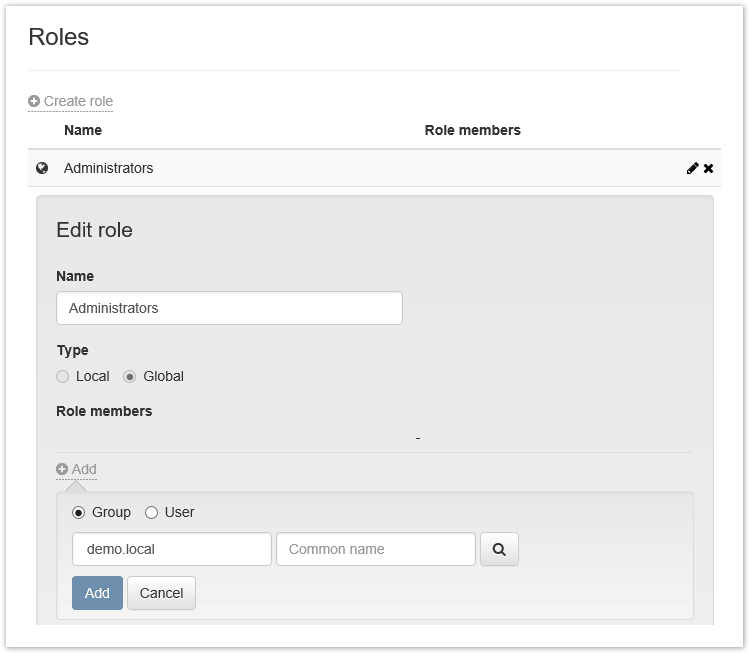Click the demo.local domain field
Screen dimensions: 749x653
pyautogui.click(x=172, y=549)
